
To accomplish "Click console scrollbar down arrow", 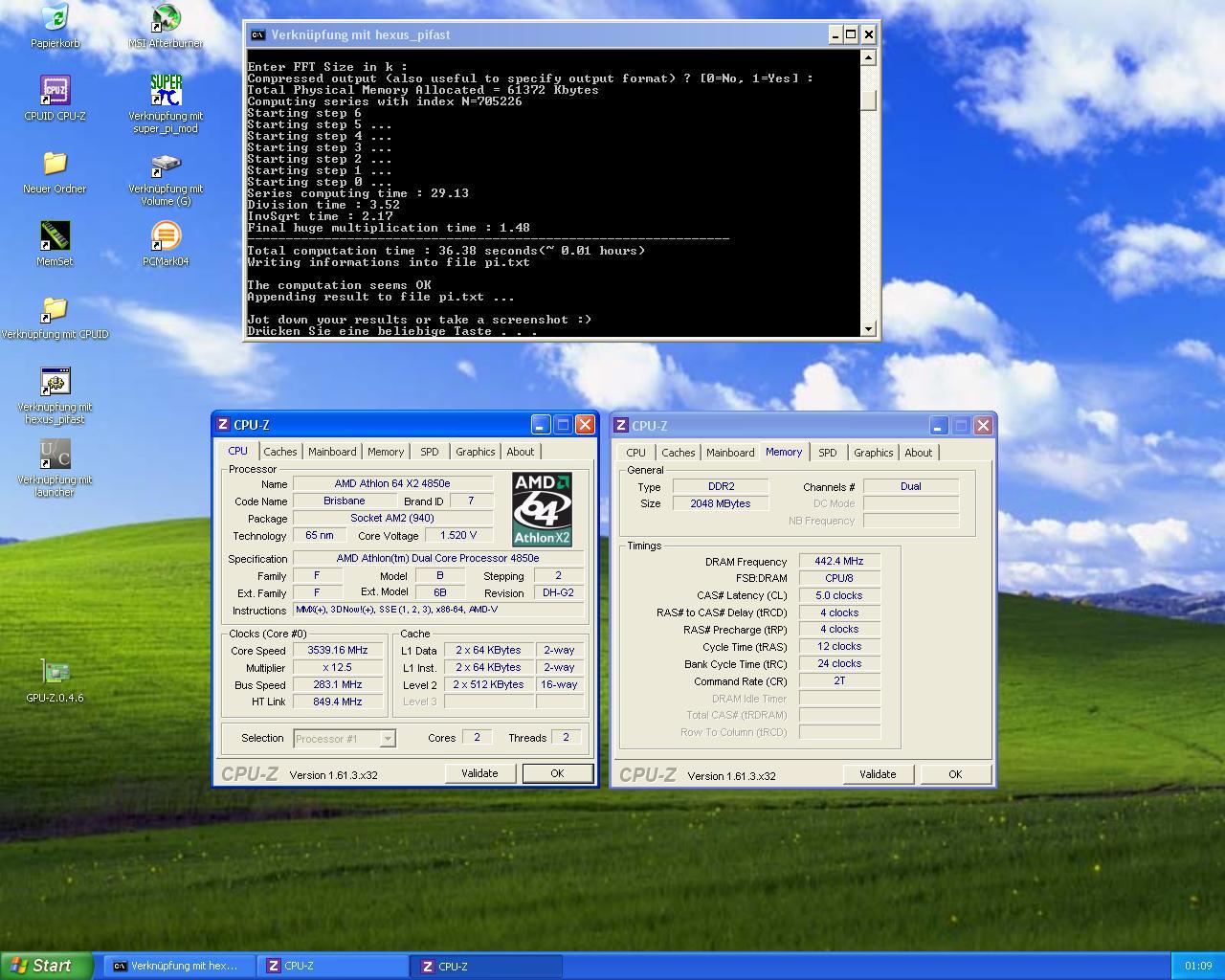I will click(x=868, y=329).
